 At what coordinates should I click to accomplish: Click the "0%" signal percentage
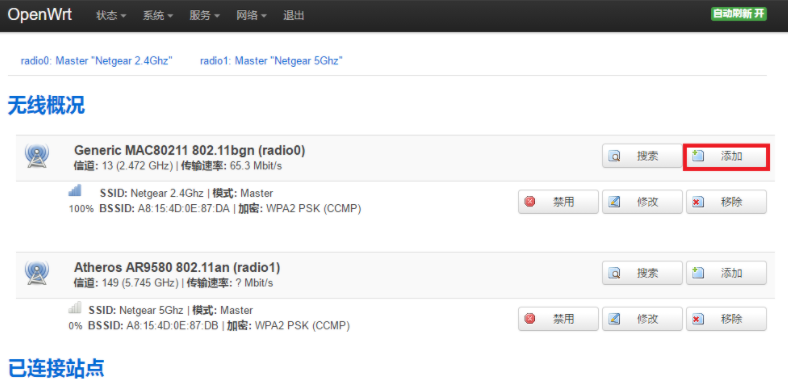point(75,326)
